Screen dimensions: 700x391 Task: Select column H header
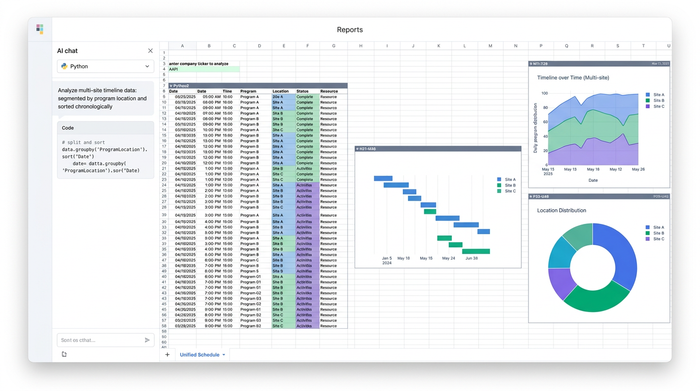(x=361, y=46)
